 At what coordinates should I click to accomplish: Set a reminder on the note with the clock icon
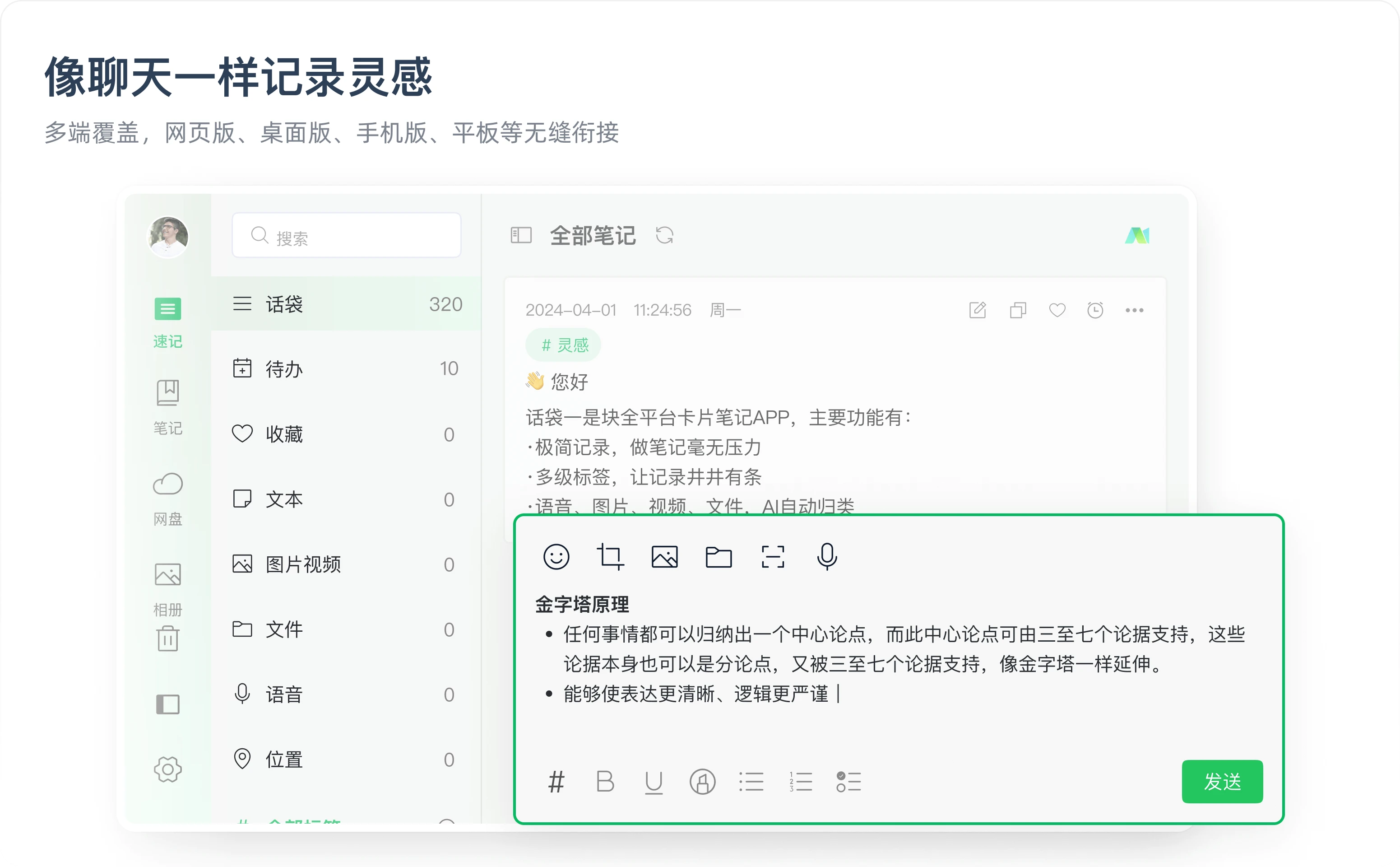pyautogui.click(x=1095, y=310)
